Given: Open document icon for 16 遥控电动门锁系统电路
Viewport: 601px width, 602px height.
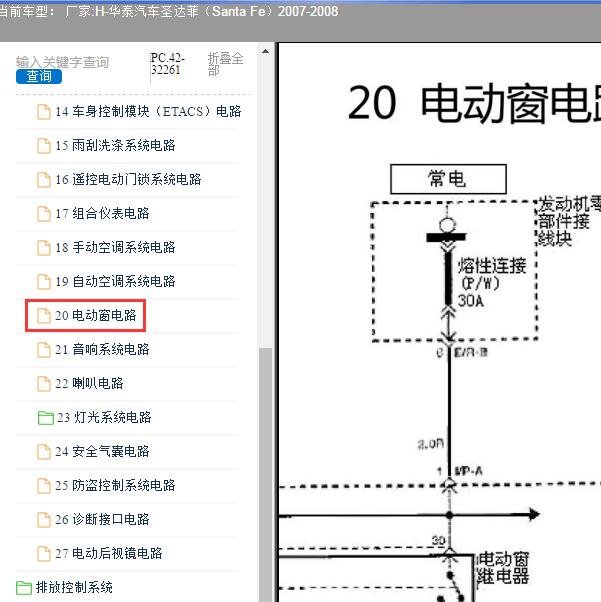Looking at the screenshot, I should (44, 180).
